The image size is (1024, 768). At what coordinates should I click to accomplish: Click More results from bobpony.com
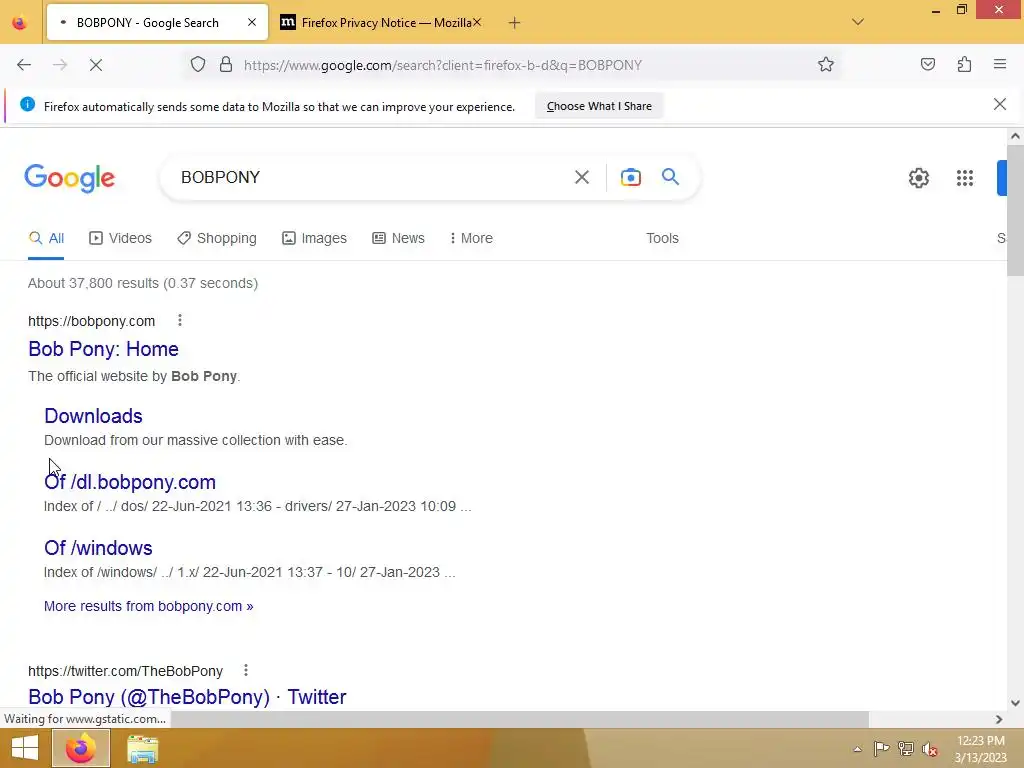[x=148, y=606]
